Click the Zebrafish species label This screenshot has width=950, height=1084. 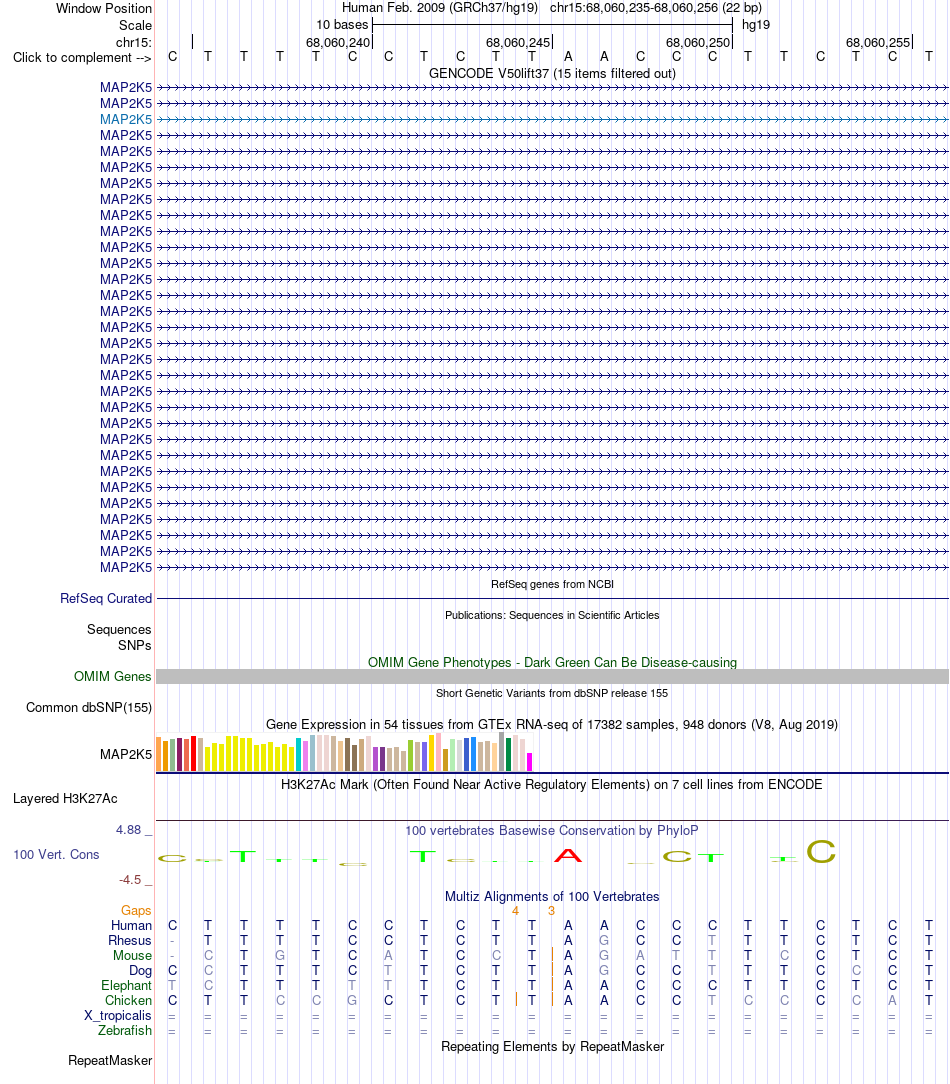tap(124, 1031)
